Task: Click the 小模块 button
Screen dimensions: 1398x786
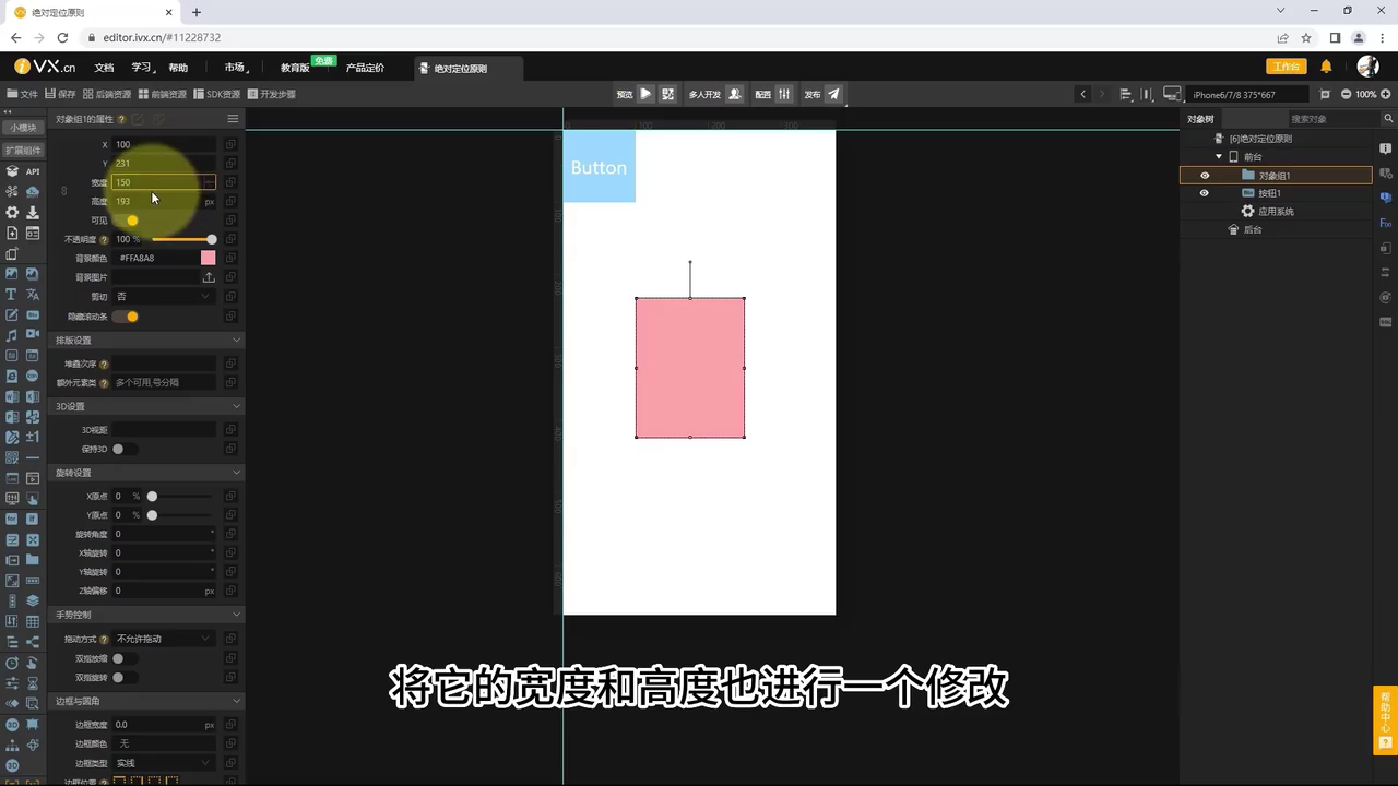Action: 22,128
